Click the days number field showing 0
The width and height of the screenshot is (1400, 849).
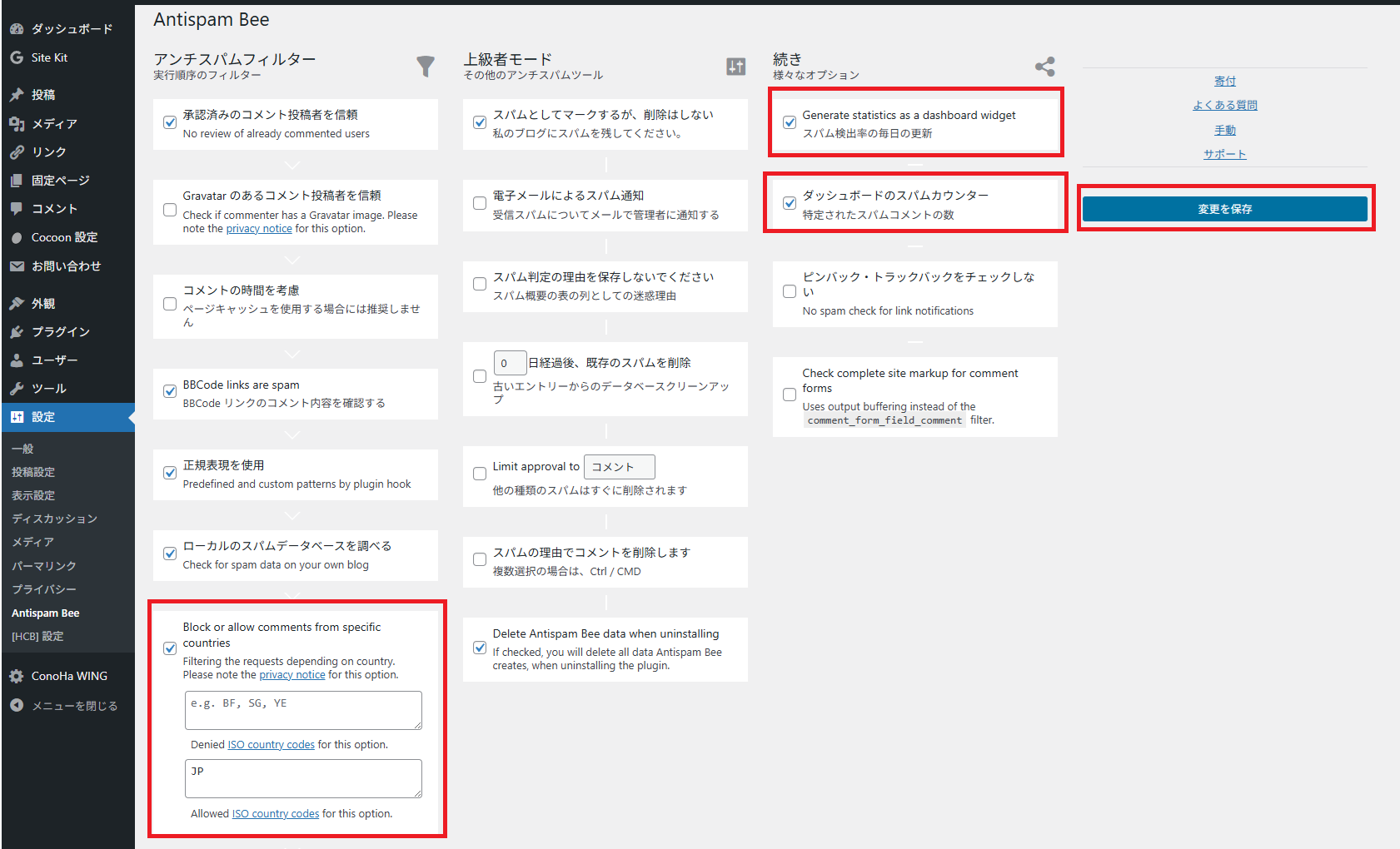pos(510,363)
